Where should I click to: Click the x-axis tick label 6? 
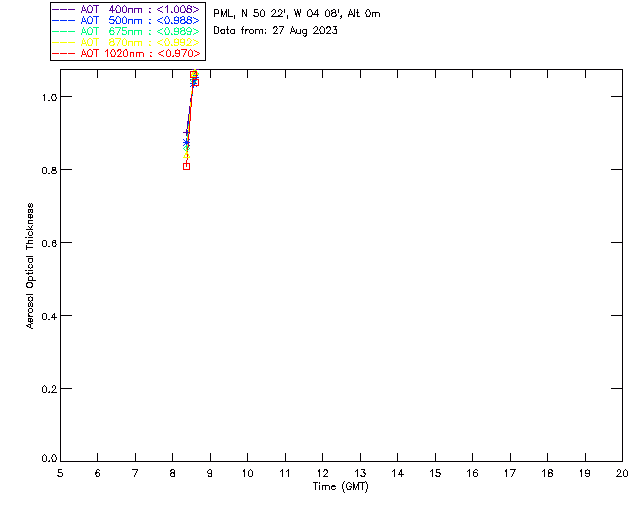[x=98, y=473]
